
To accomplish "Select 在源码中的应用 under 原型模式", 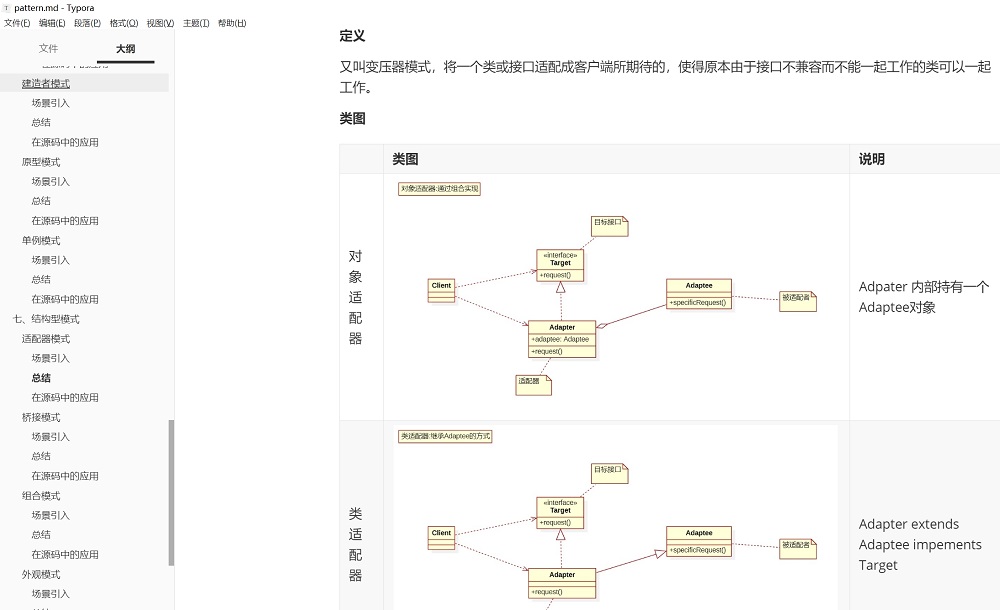I will tap(65, 221).
